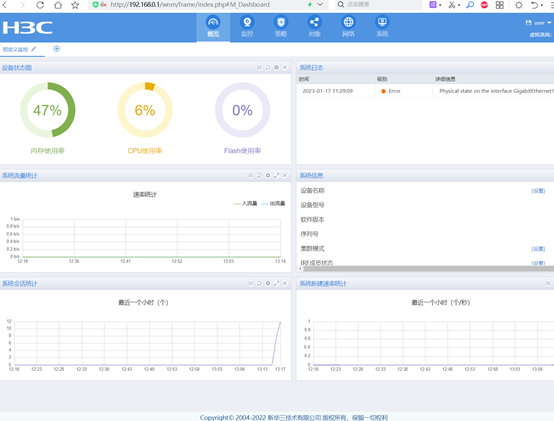
Task: Click 设置 link for IRF成员状态
Action: coord(538,263)
